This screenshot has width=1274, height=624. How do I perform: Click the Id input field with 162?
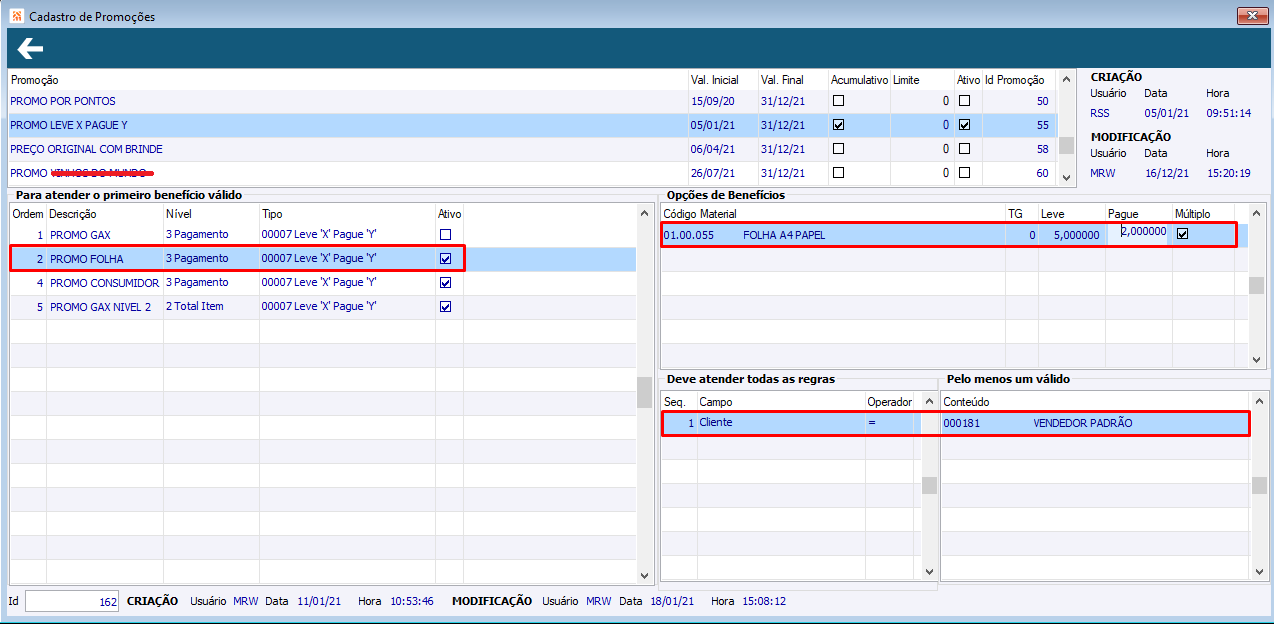(x=72, y=601)
